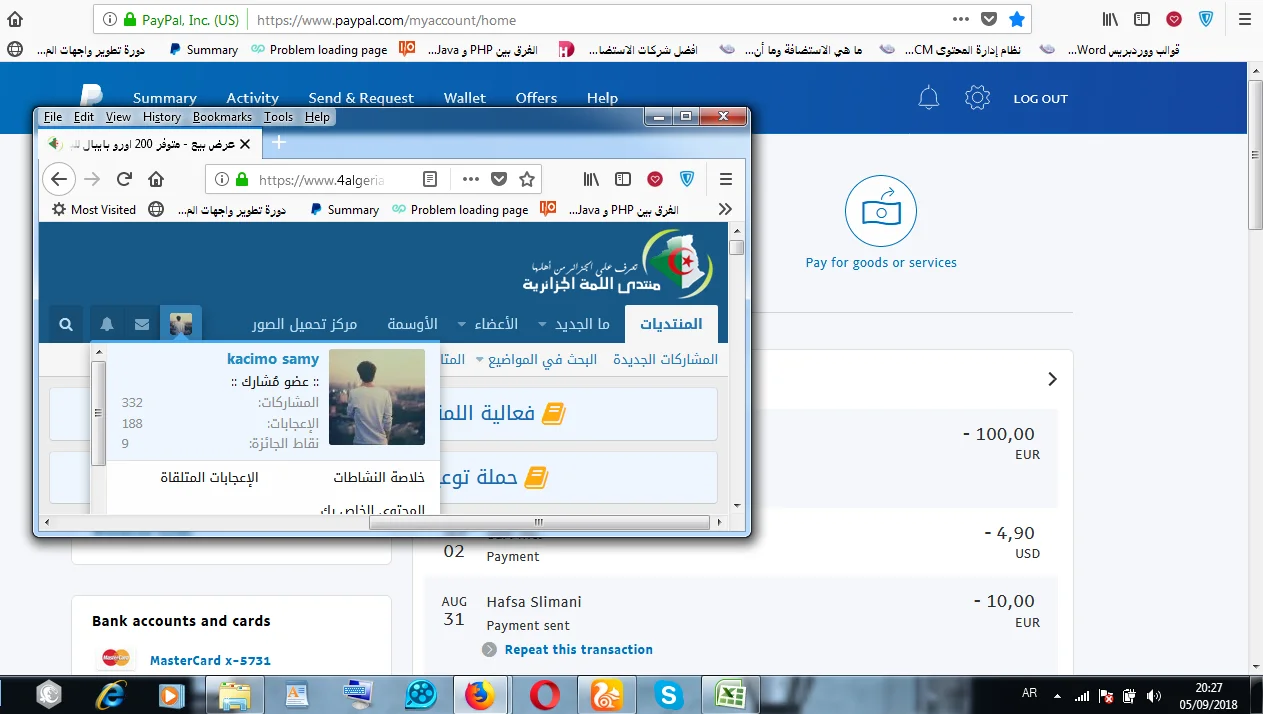
Task: Go to home in small Firefox window
Action: 156,179
